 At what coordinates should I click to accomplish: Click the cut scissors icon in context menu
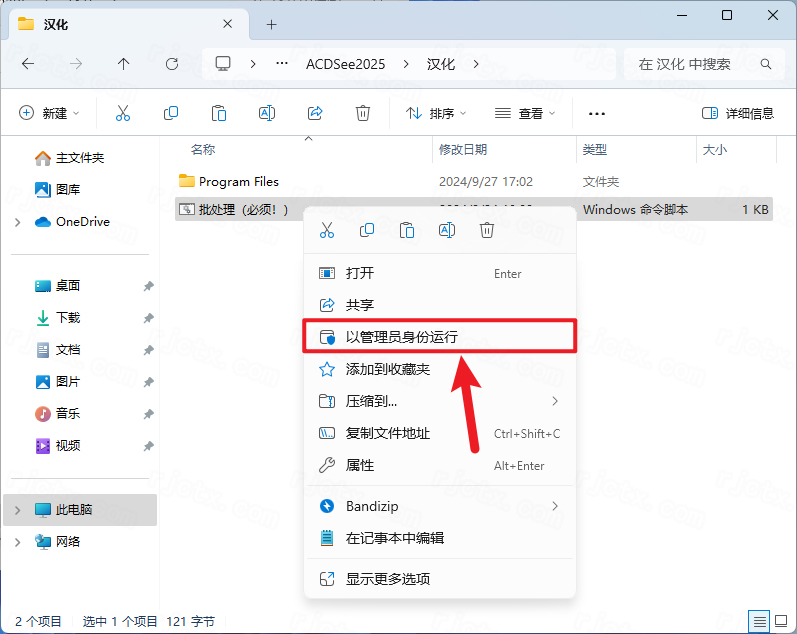click(x=326, y=230)
